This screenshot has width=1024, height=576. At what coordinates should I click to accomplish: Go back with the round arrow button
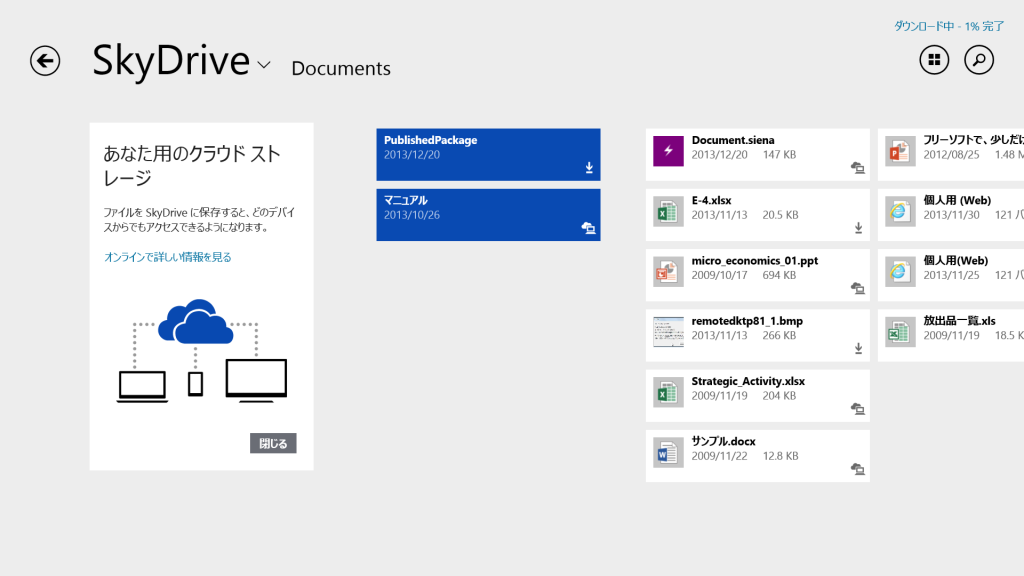pos(45,61)
